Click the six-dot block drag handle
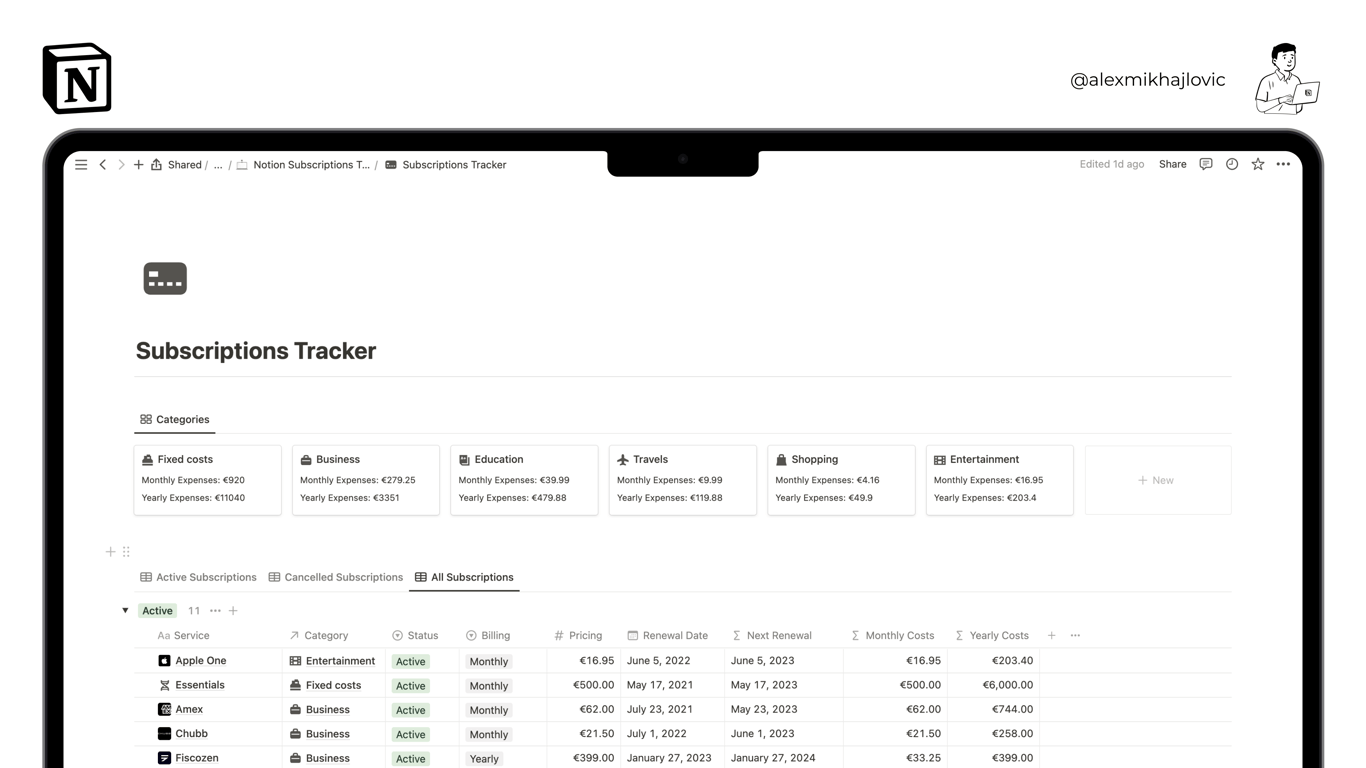 (x=126, y=551)
